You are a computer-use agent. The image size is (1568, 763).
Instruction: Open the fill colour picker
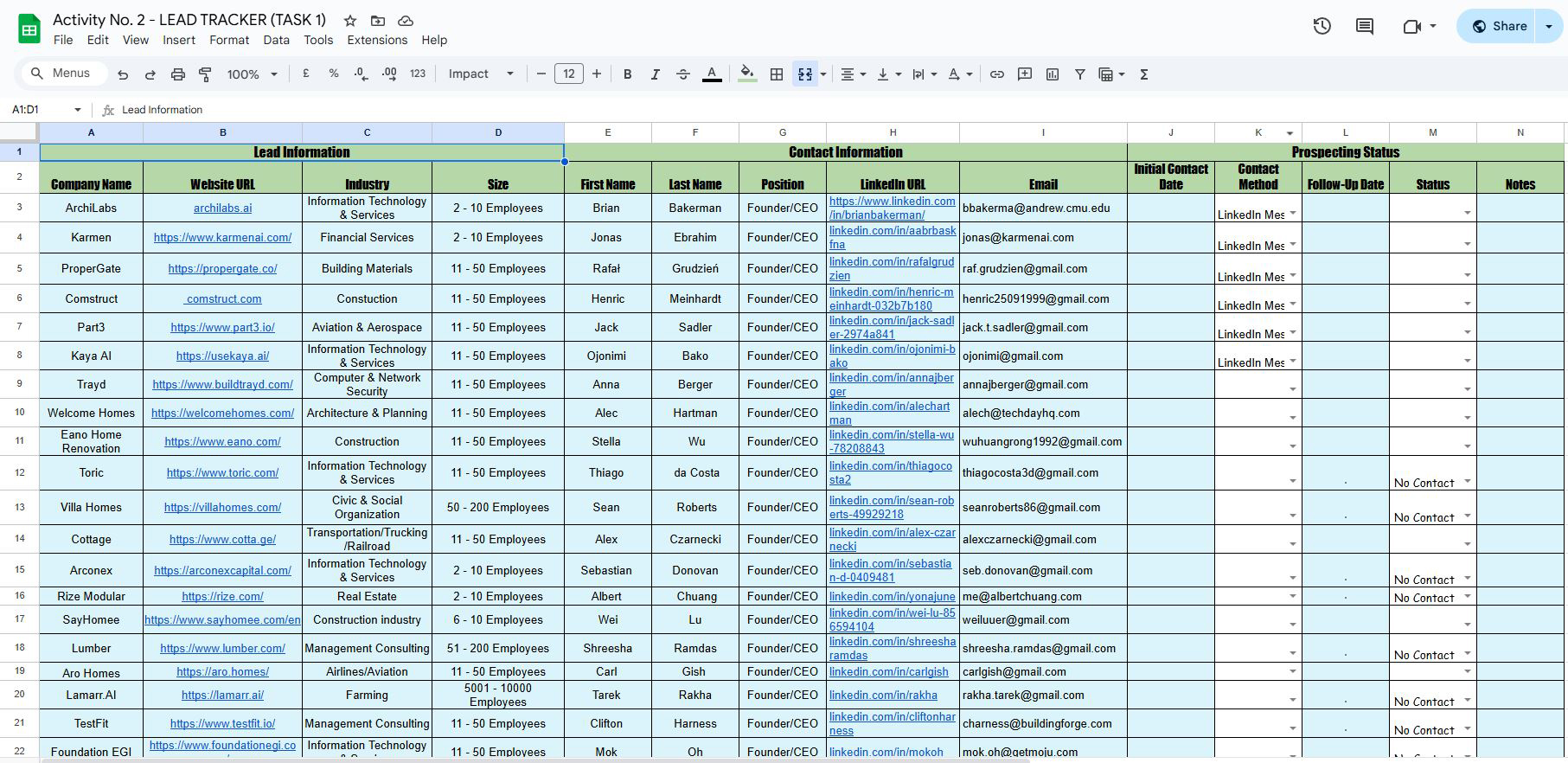(x=747, y=74)
